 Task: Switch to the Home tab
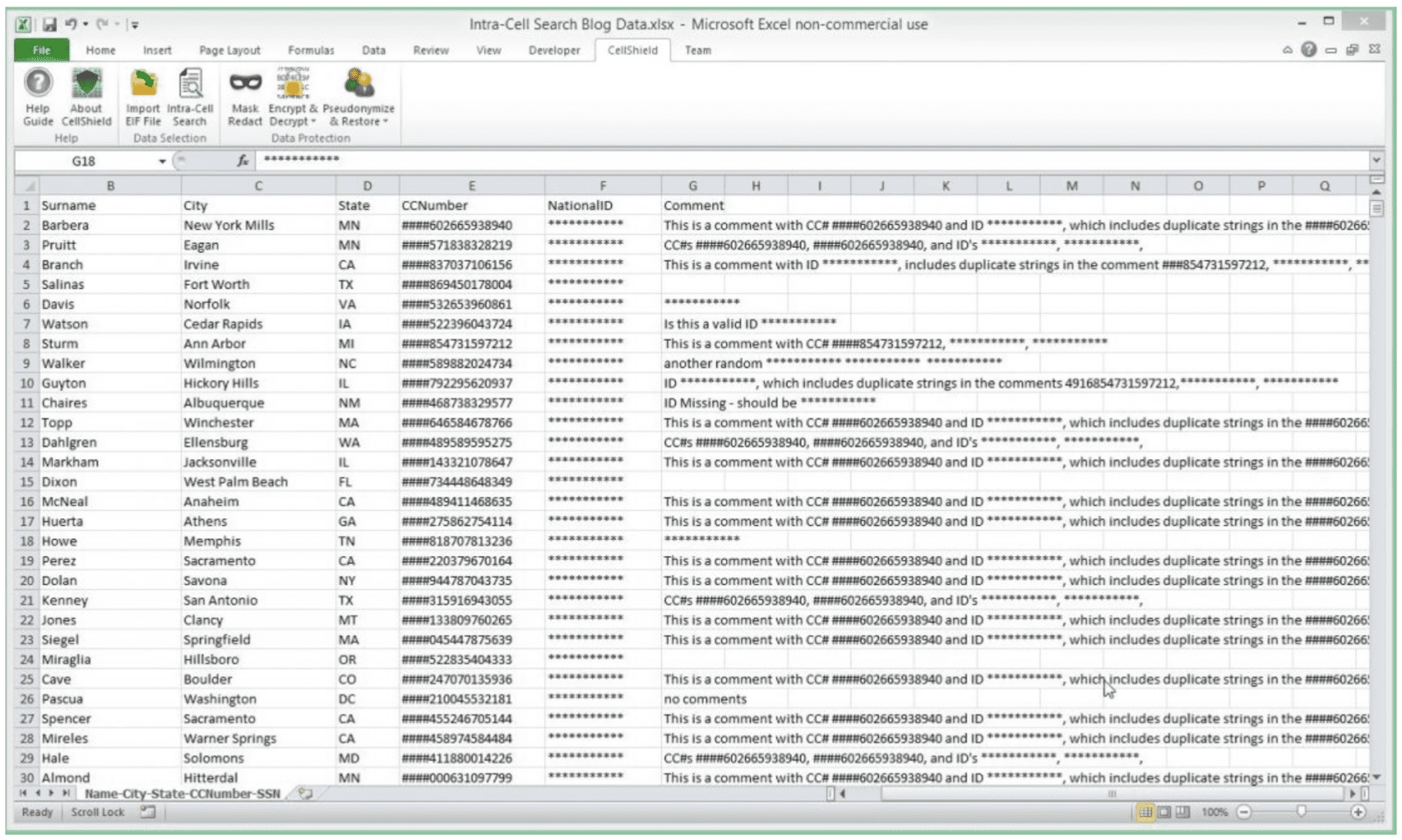[101, 50]
